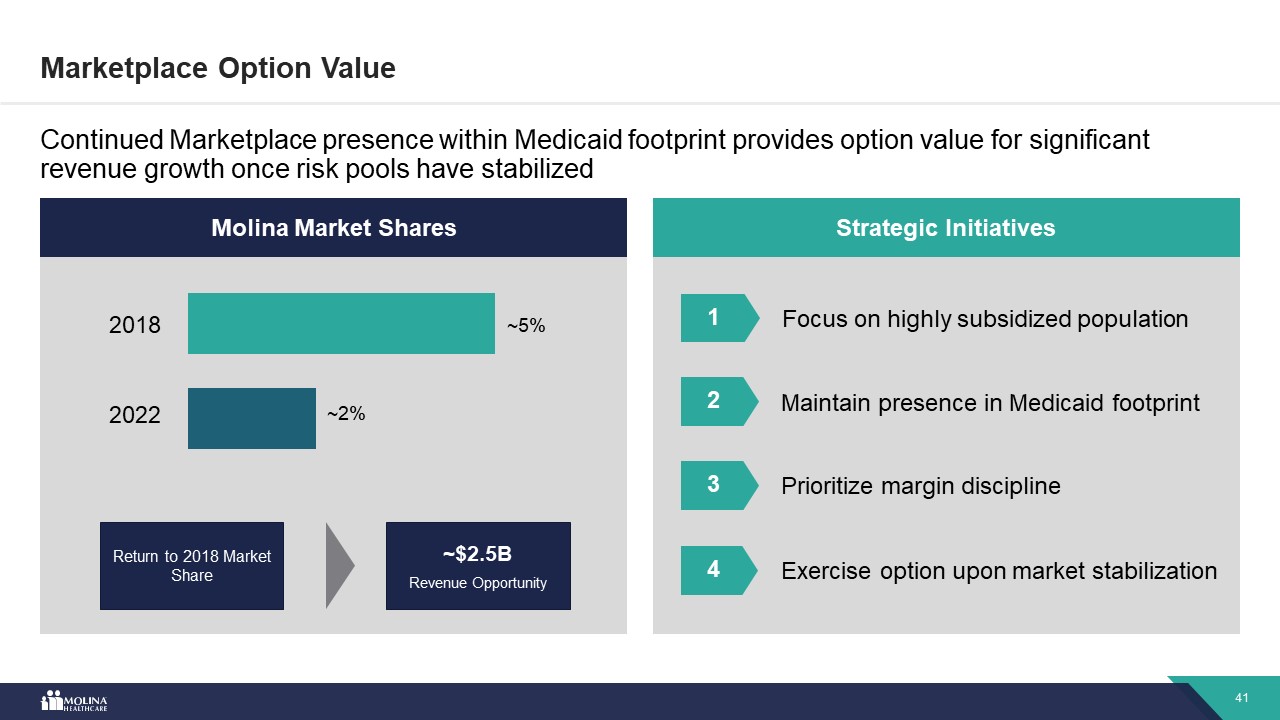The image size is (1280, 720).
Task: Click the ~$2.5B Revenue Opportunity box
Action: click(x=478, y=566)
